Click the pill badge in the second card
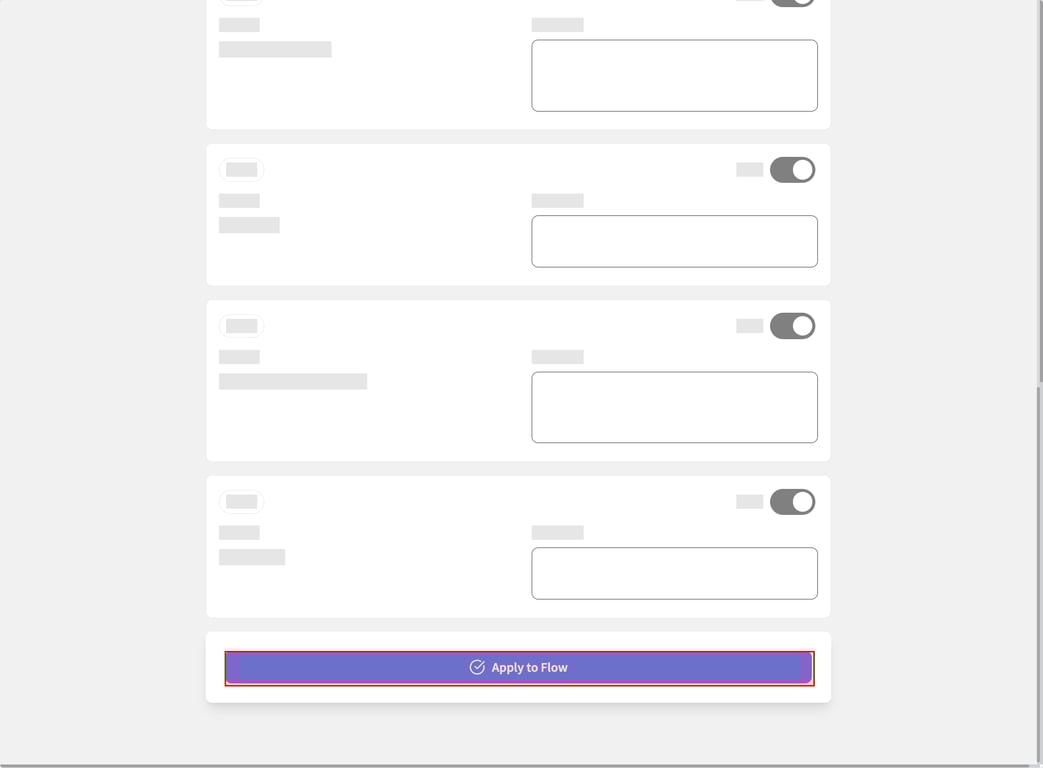This screenshot has height=768, width=1043. pos(241,170)
